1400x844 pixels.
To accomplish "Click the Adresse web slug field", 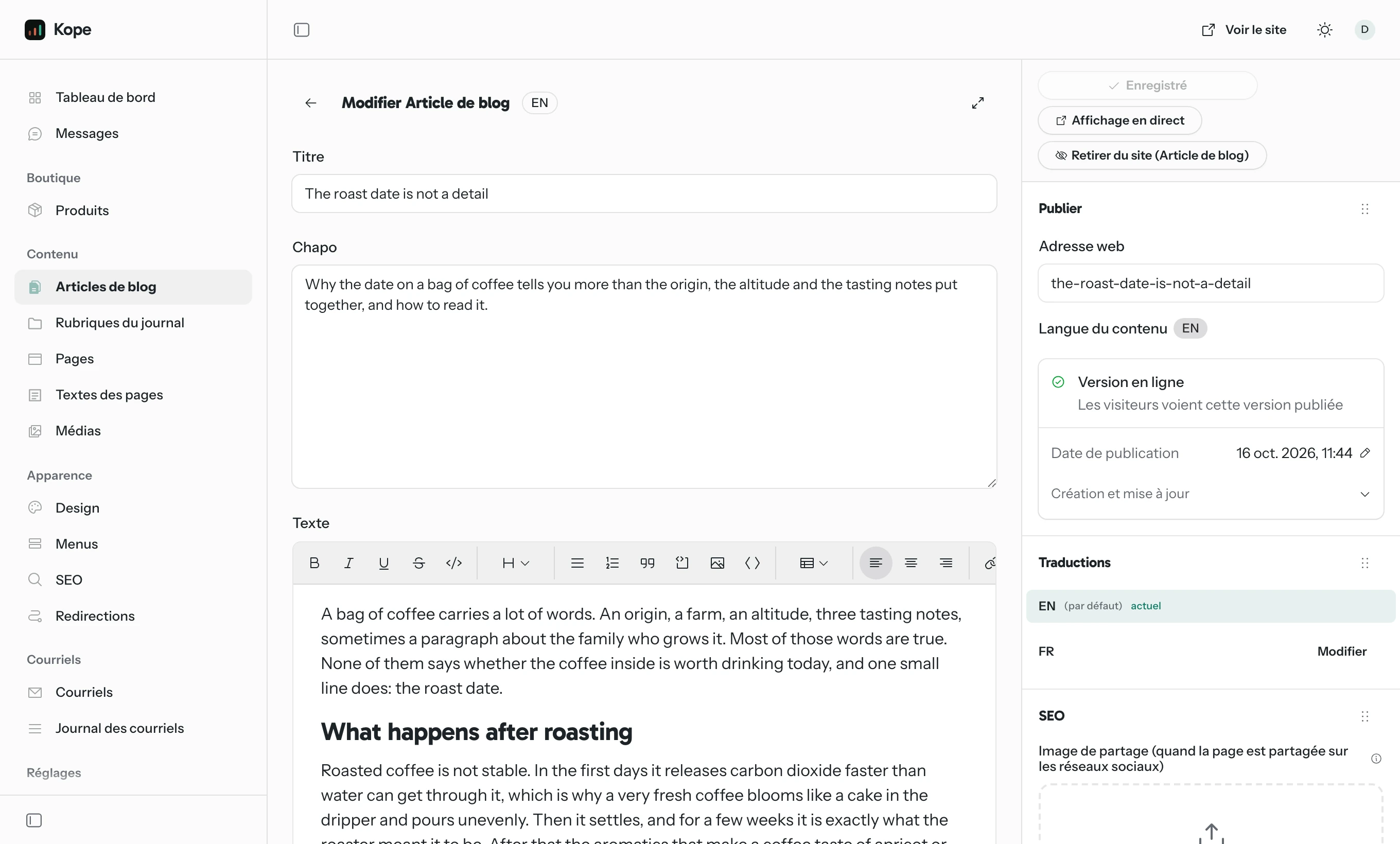I will click(x=1211, y=284).
